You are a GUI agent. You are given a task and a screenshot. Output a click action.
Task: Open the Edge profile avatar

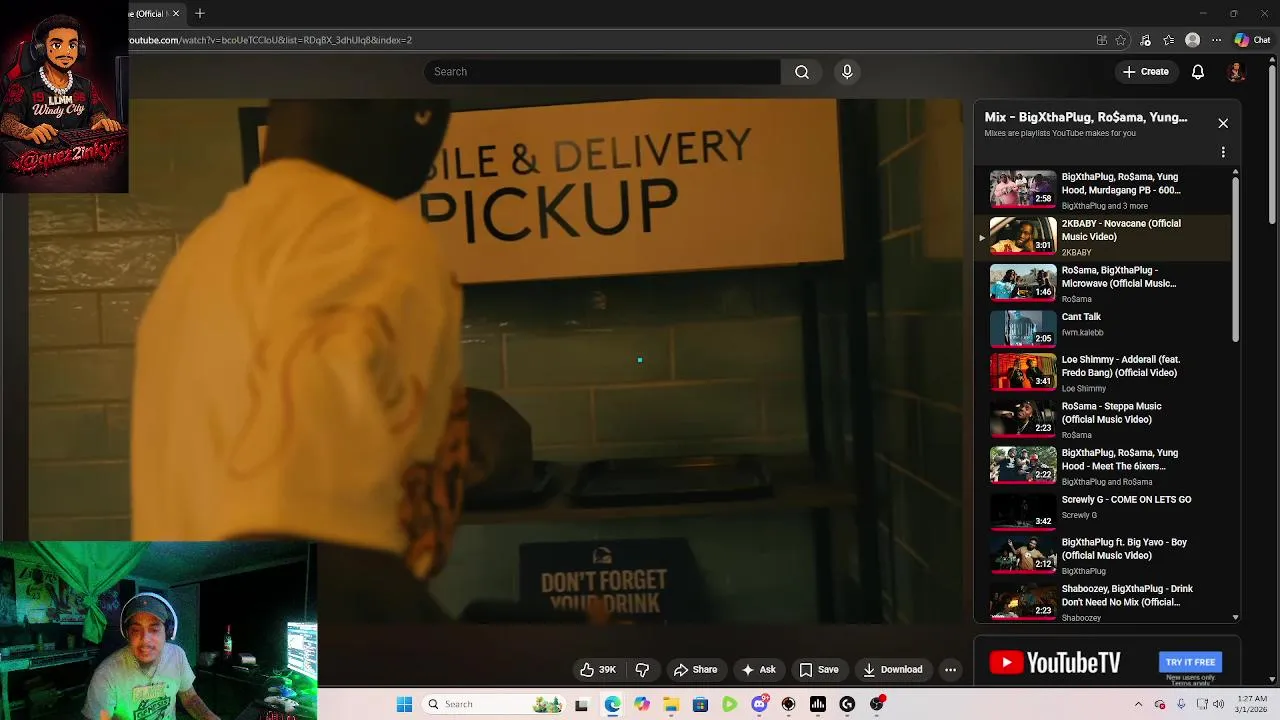[x=1192, y=40]
